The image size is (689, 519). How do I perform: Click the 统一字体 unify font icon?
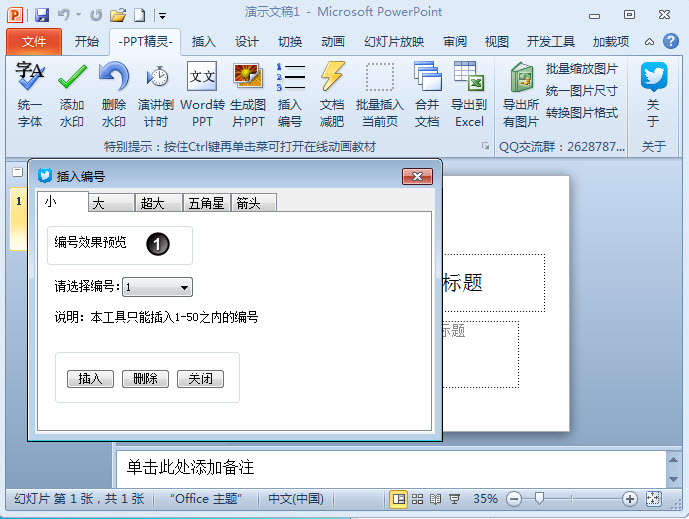[30, 76]
